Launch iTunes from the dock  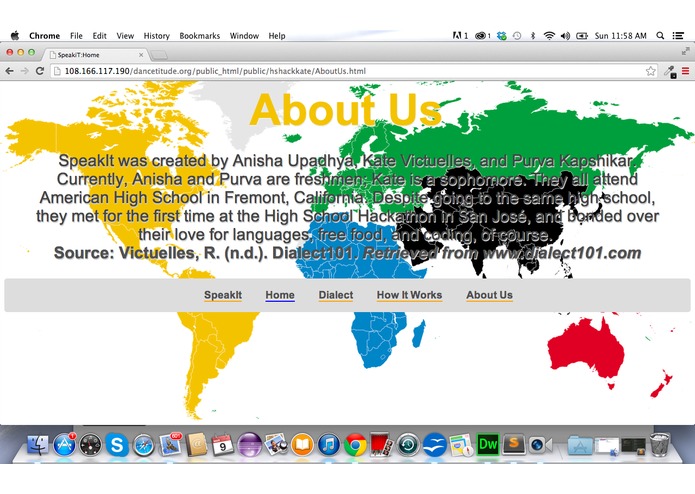click(328, 445)
